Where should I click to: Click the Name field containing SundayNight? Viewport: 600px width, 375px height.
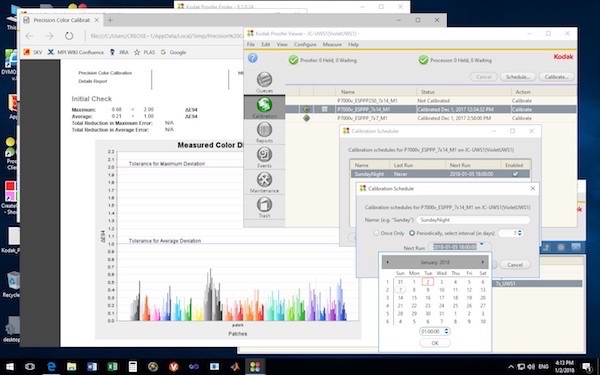tap(473, 220)
